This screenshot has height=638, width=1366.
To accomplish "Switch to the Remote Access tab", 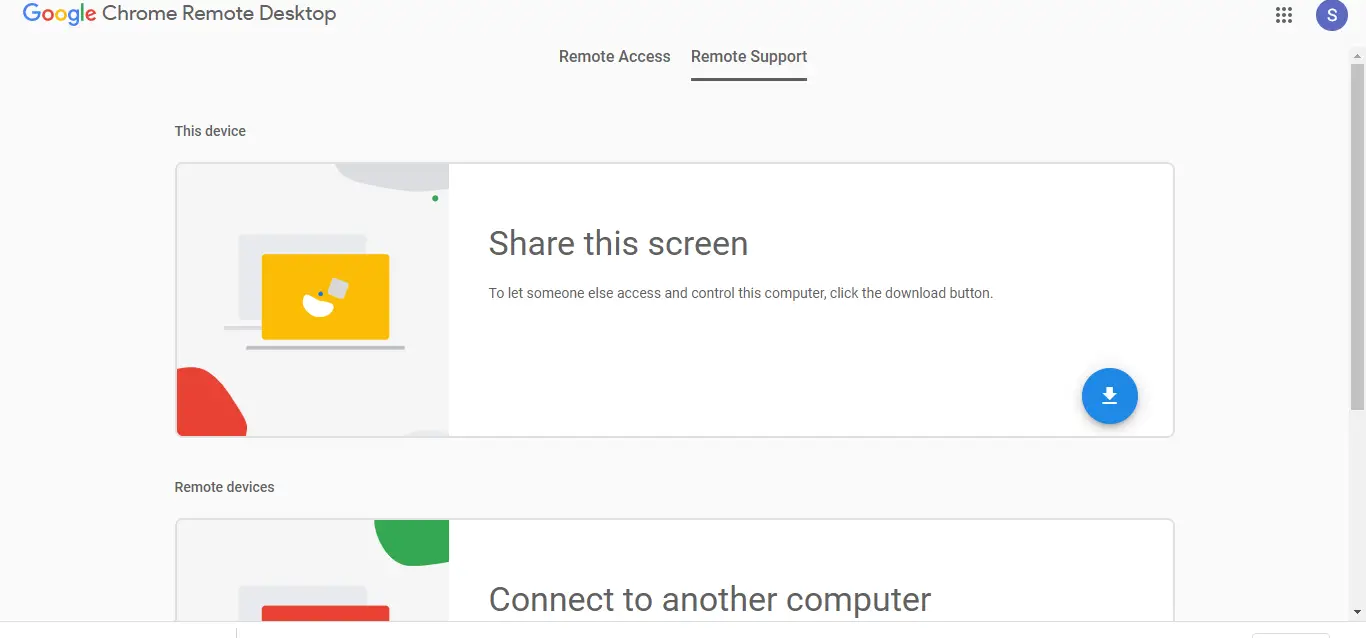I will click(x=614, y=57).
